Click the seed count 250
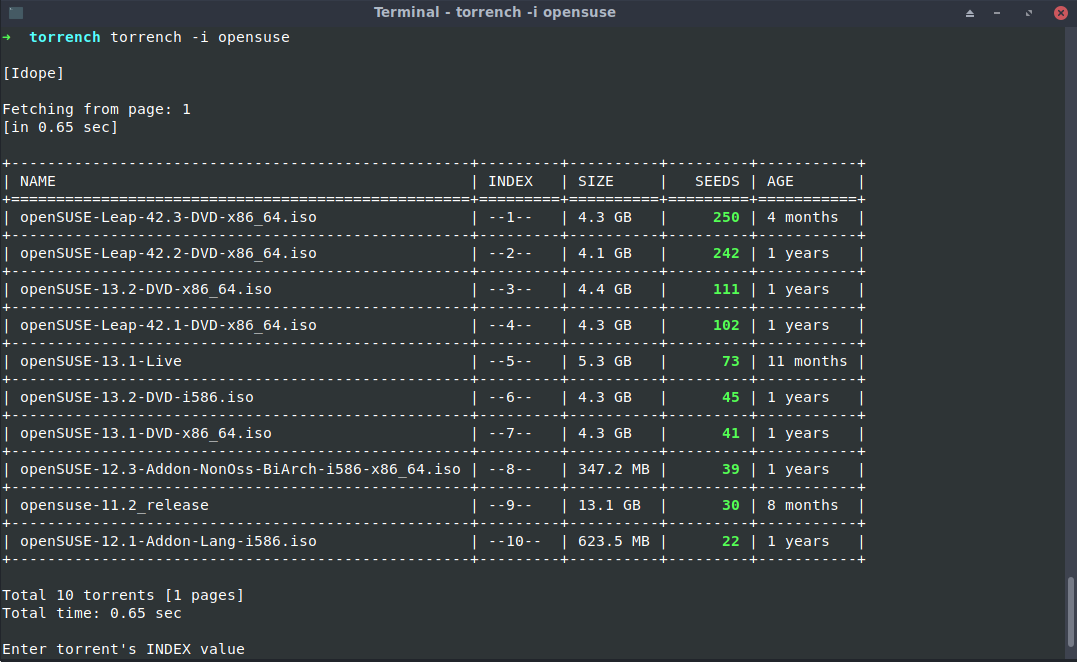Screen dimensions: 1077x662 pyautogui.click(x=726, y=217)
